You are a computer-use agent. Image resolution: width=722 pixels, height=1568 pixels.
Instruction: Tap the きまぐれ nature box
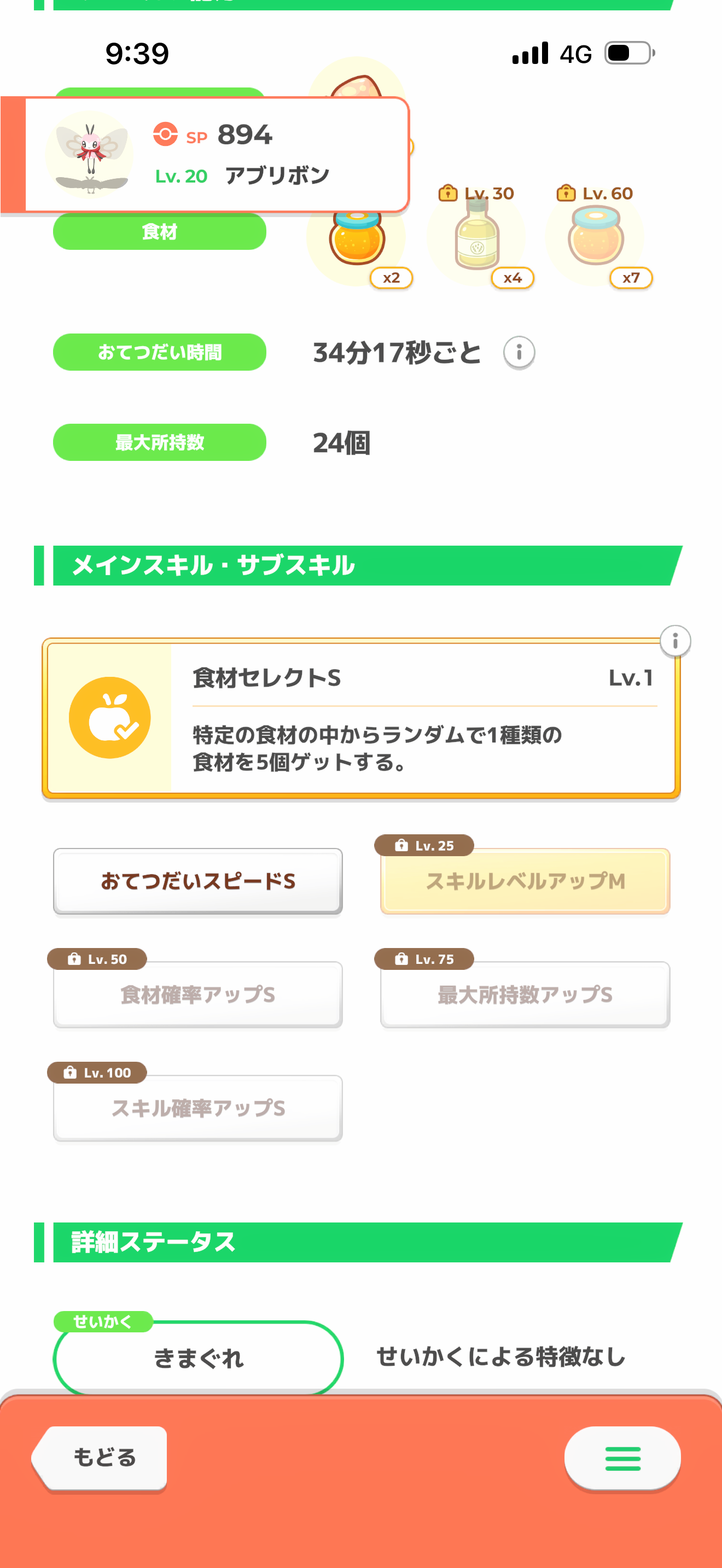(x=198, y=1358)
